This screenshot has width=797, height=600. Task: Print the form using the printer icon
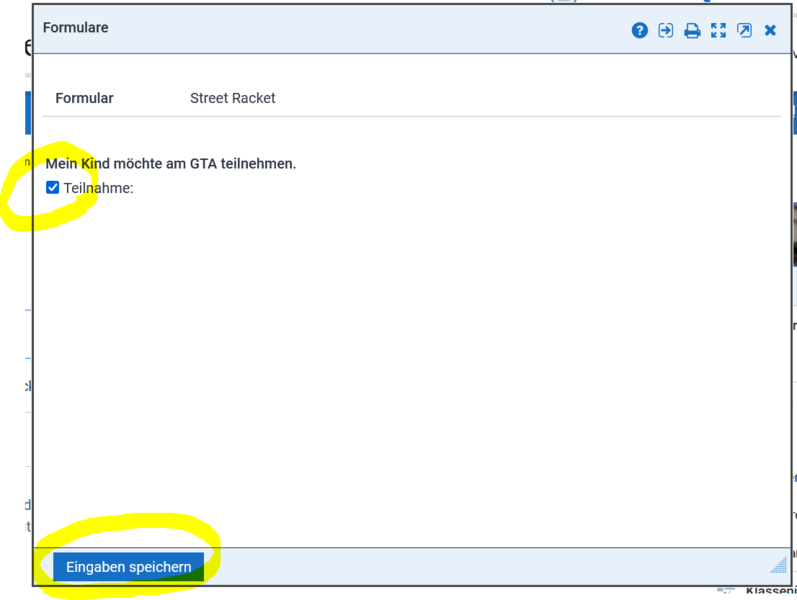point(692,31)
